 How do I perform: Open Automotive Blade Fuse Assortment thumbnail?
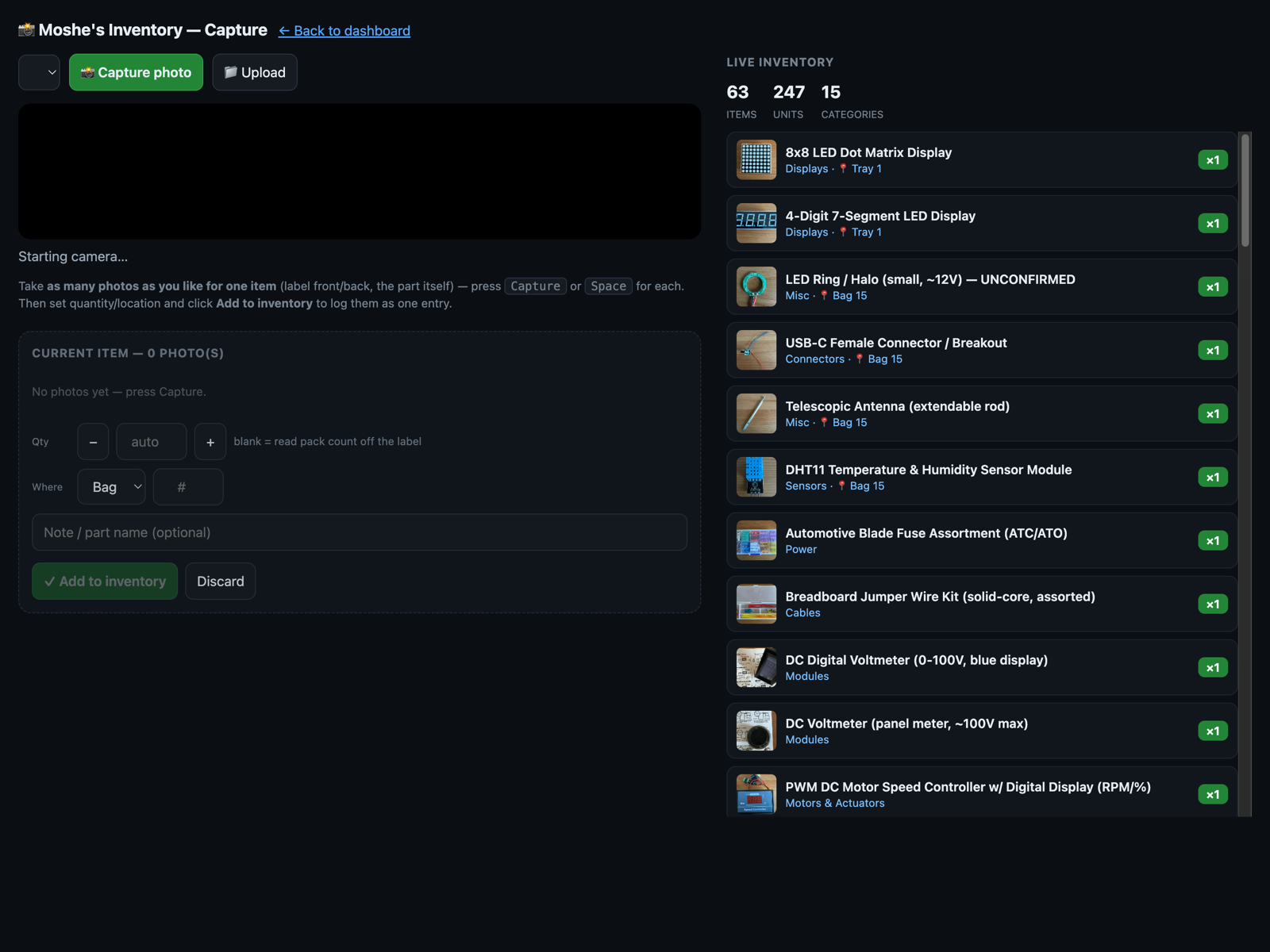[756, 540]
